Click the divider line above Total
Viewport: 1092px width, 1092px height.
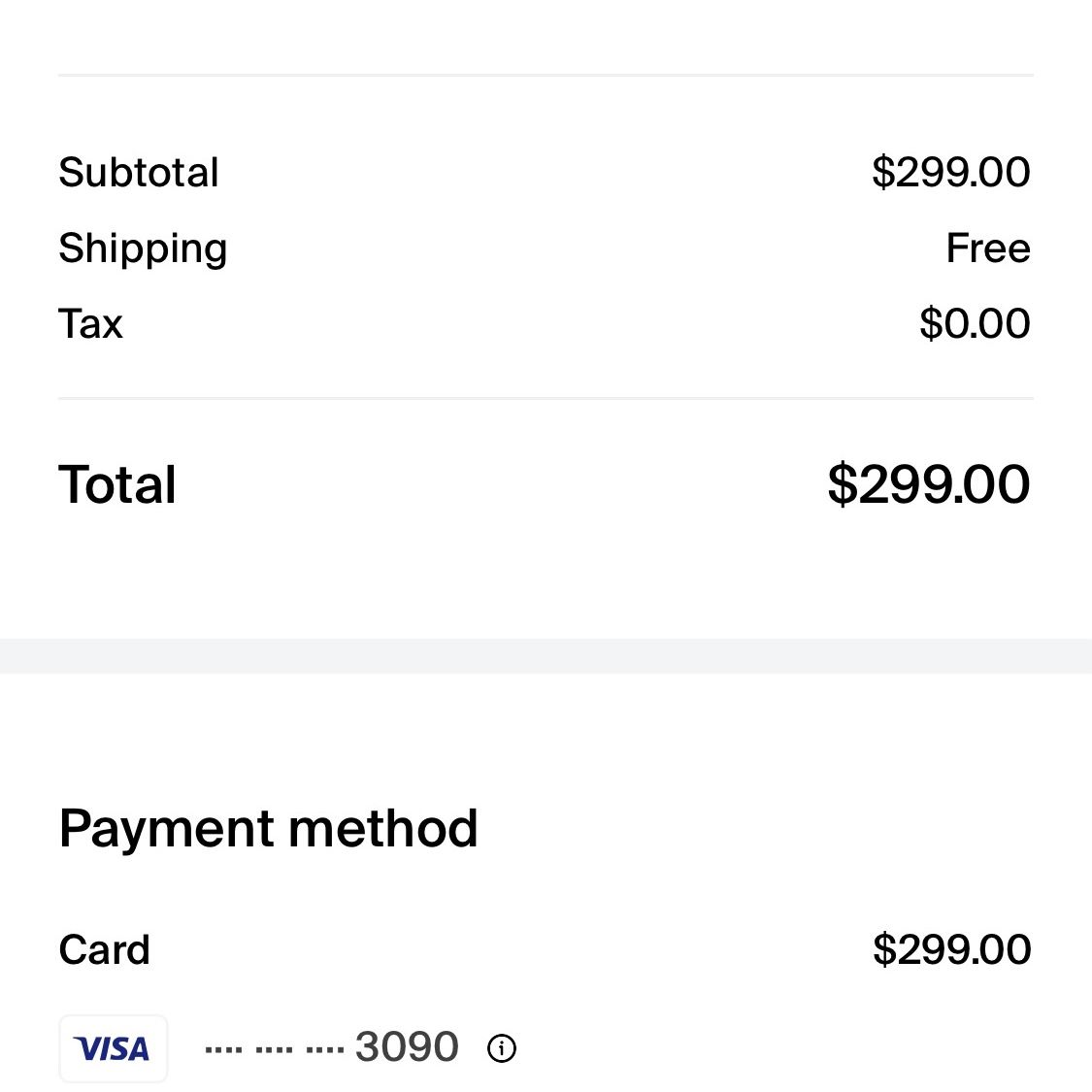click(x=546, y=398)
